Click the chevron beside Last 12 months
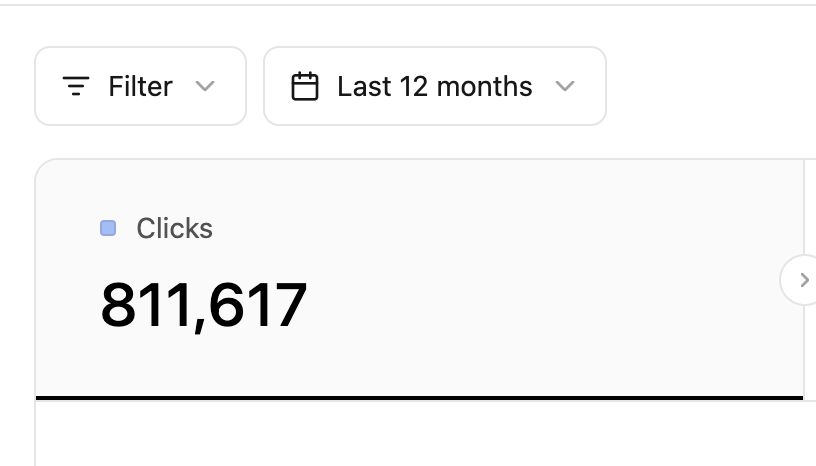This screenshot has width=816, height=466. point(565,86)
